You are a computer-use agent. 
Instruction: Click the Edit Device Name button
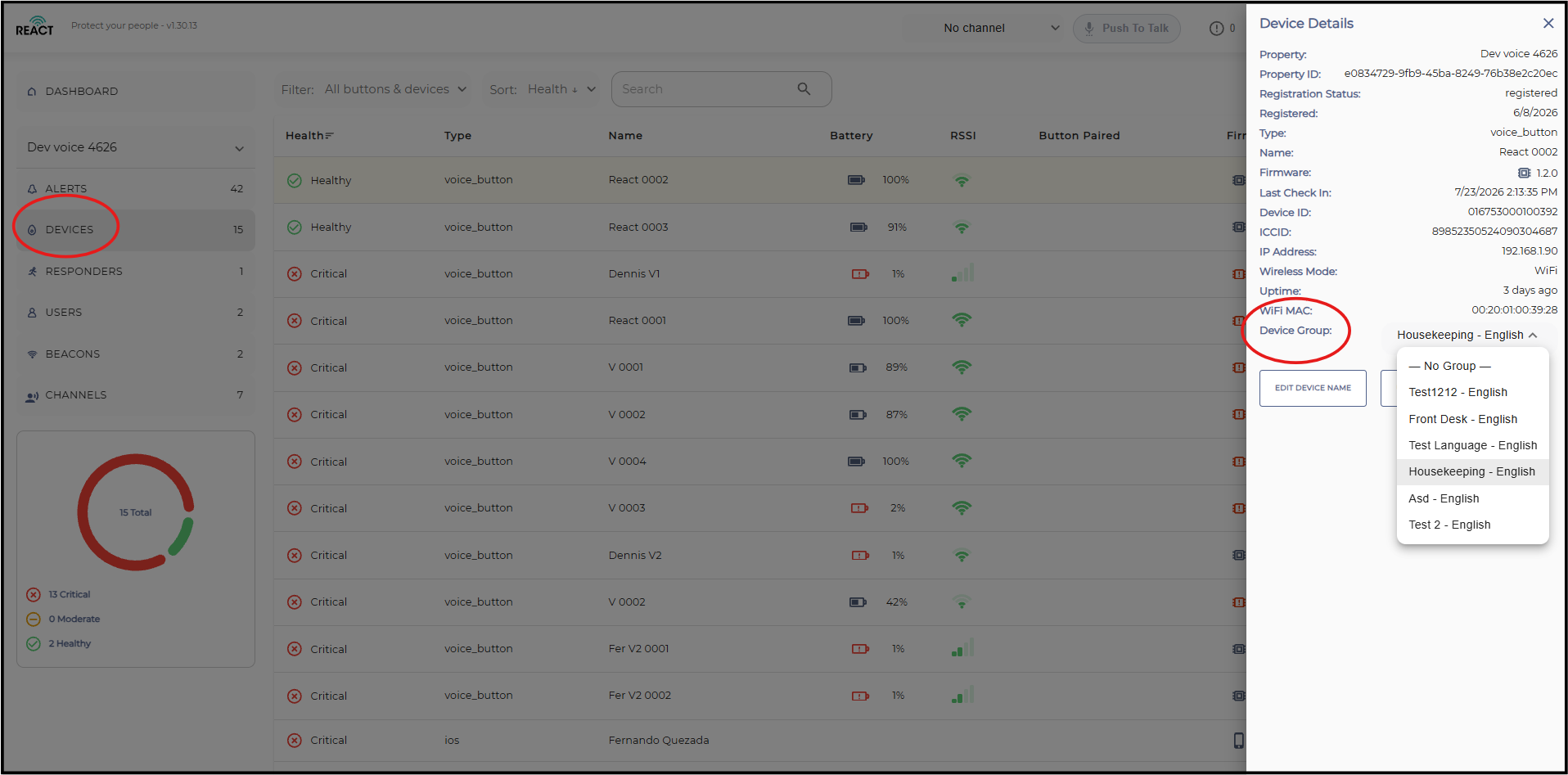coord(1313,388)
